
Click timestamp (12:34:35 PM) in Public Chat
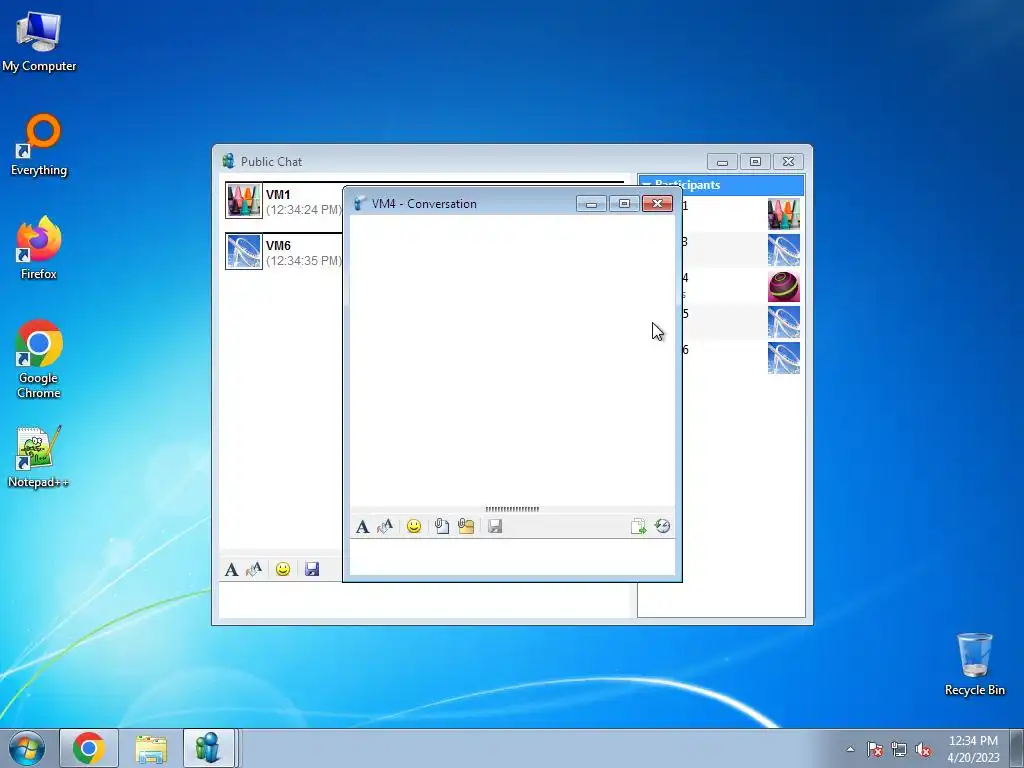click(x=304, y=261)
